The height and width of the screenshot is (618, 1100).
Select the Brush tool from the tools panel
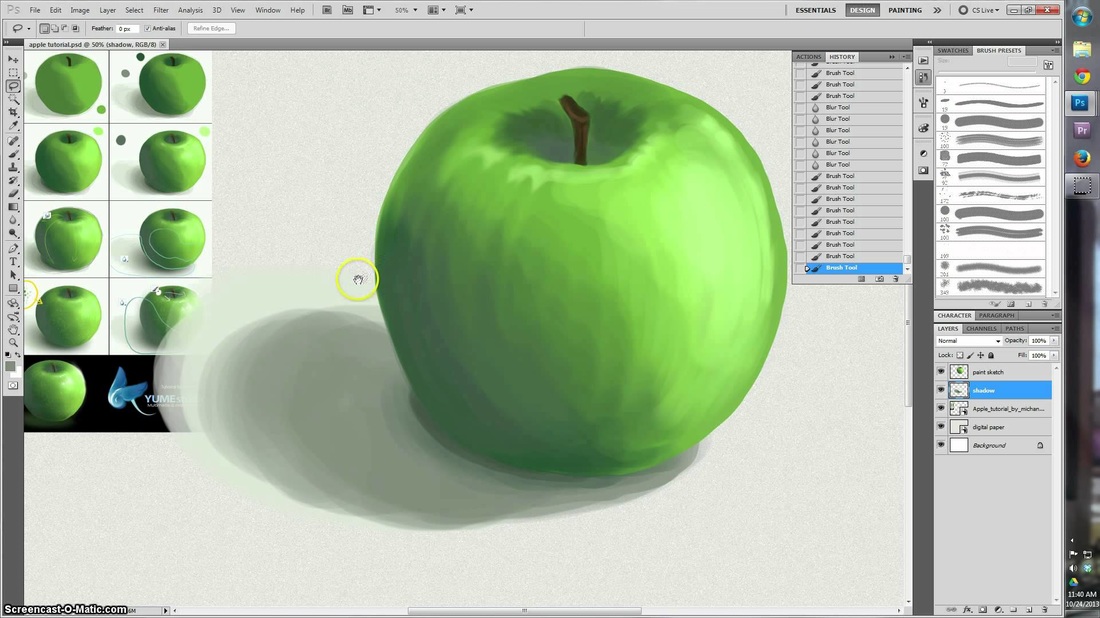click(13, 155)
